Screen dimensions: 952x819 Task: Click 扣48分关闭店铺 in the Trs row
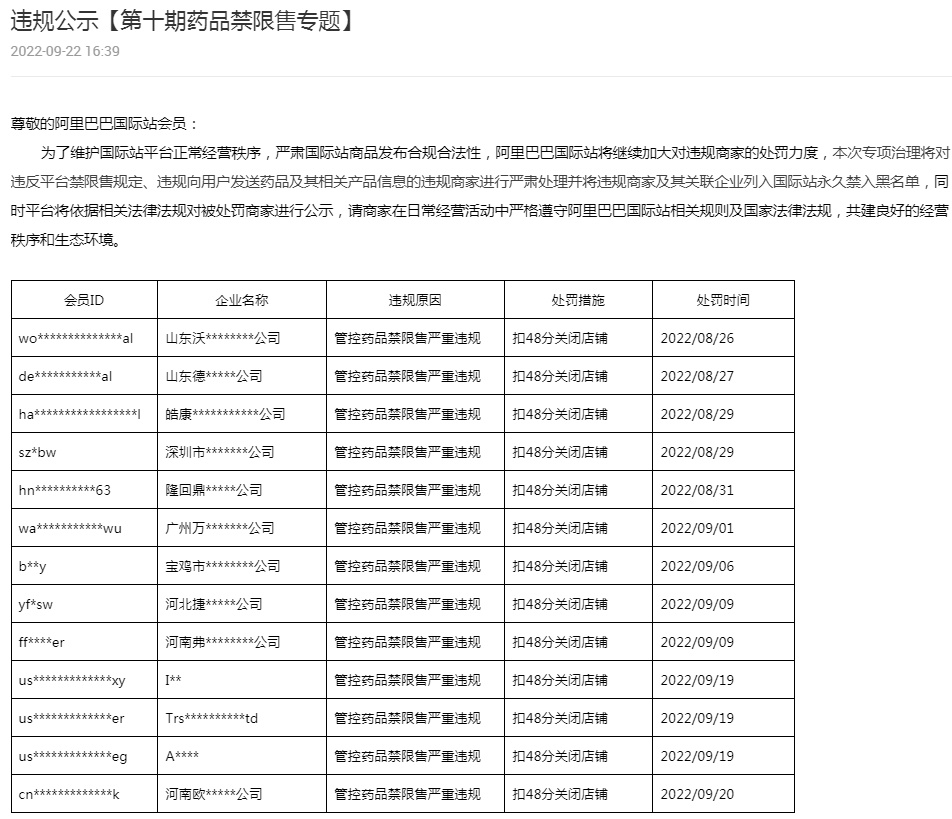click(560, 718)
